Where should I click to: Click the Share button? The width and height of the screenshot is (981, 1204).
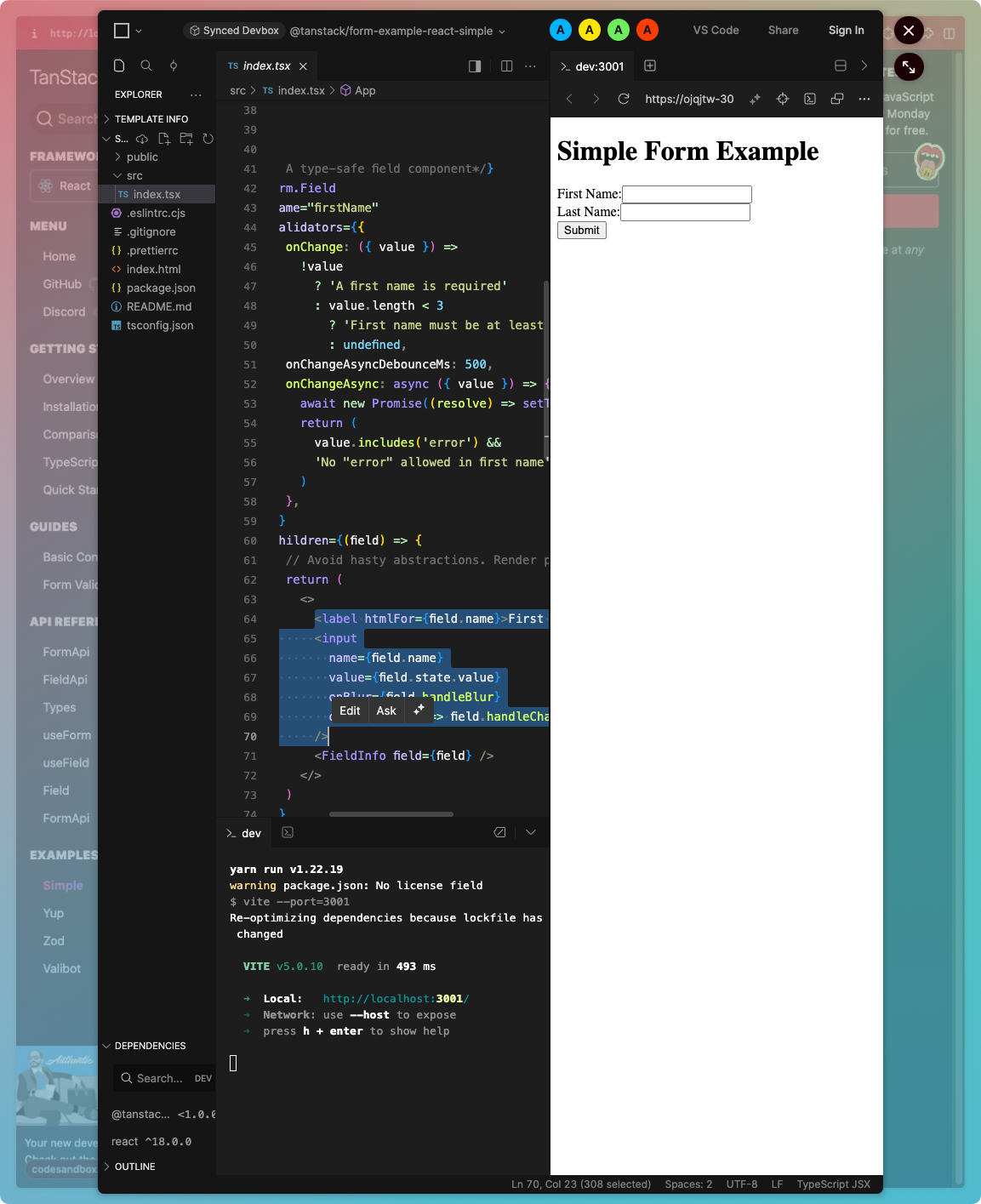(x=784, y=31)
